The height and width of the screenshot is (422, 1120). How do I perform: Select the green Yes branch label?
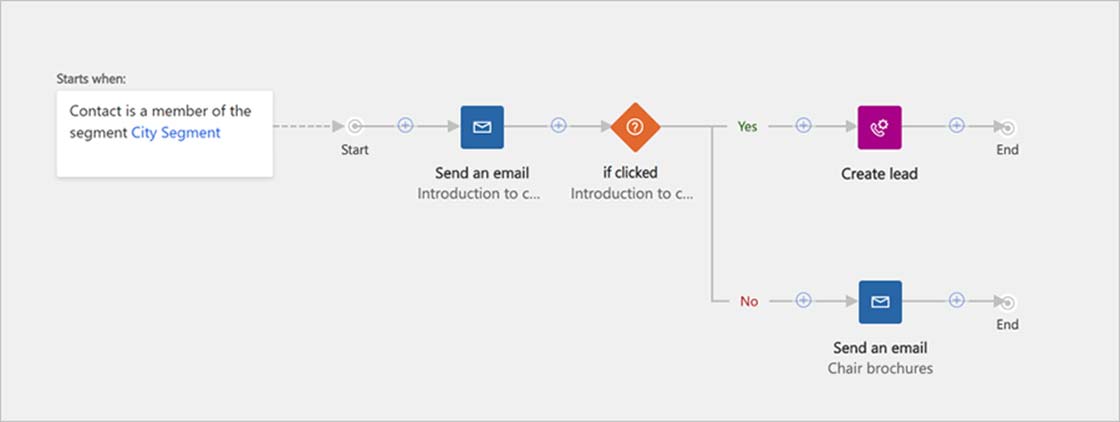[747, 126]
